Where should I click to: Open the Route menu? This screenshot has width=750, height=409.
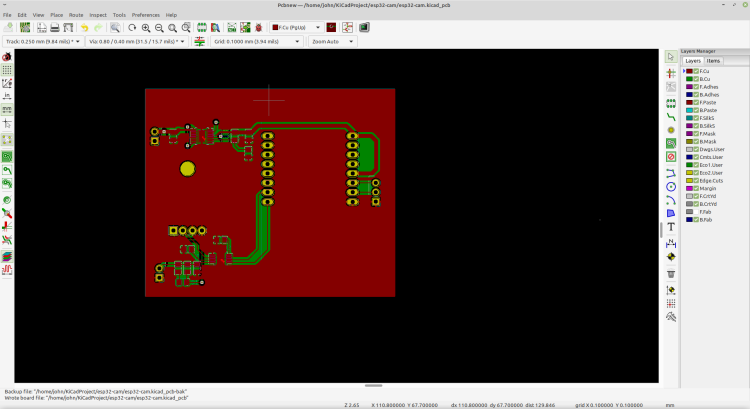pos(76,15)
